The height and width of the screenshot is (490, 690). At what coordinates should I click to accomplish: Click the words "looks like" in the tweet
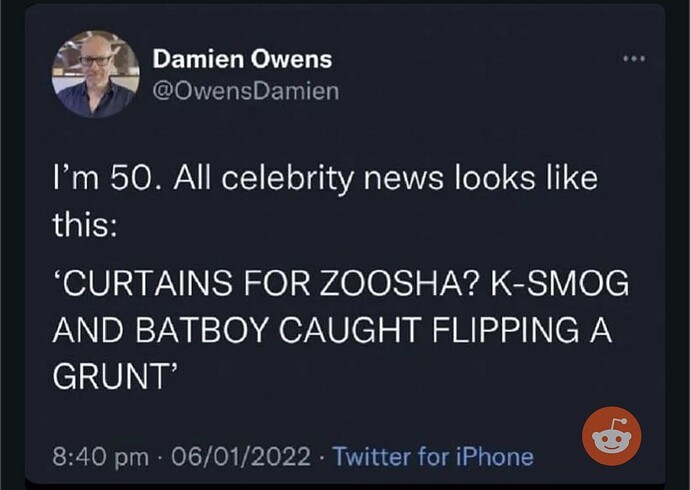tap(526, 178)
